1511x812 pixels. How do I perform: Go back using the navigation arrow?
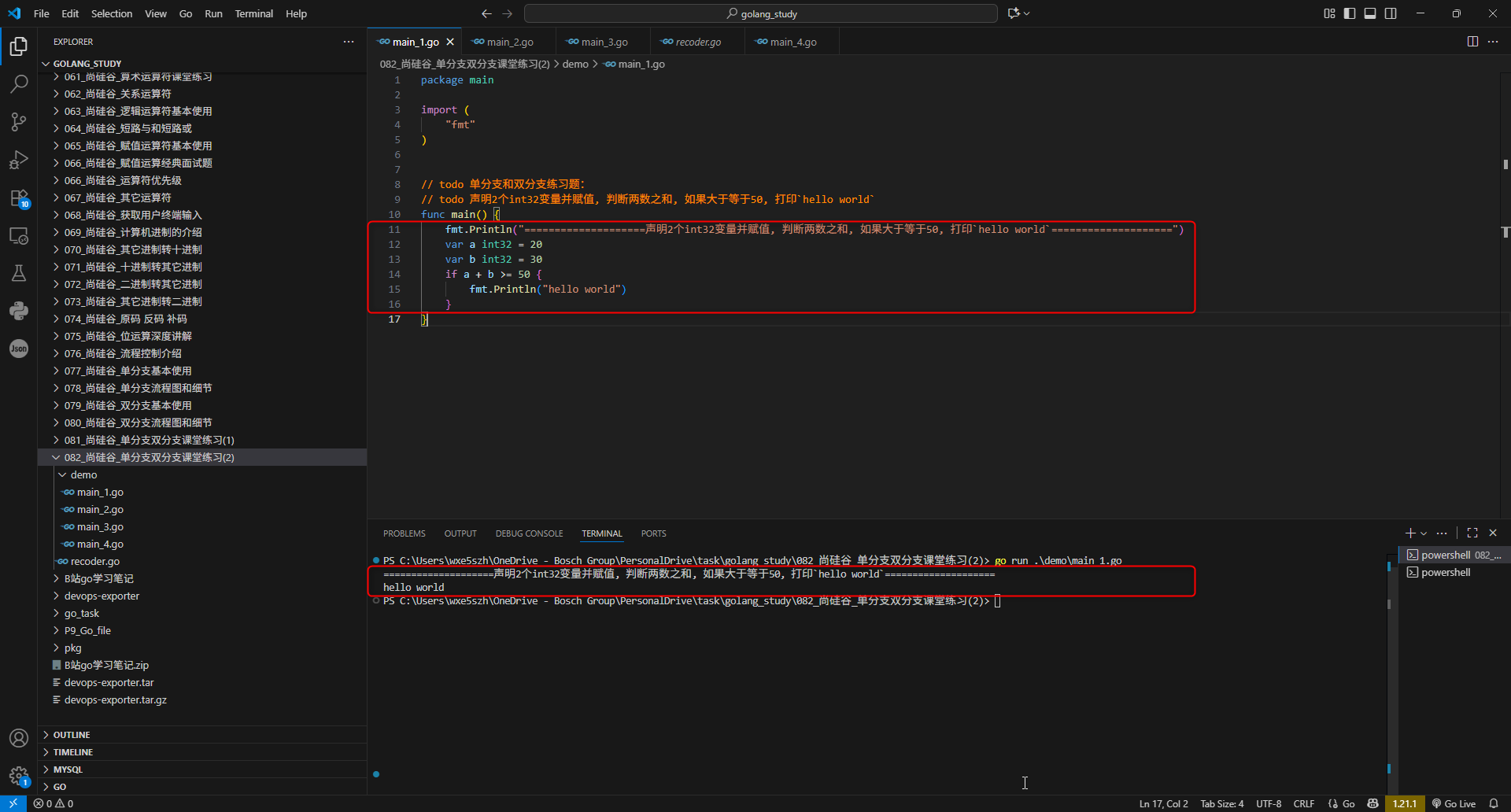(x=486, y=13)
